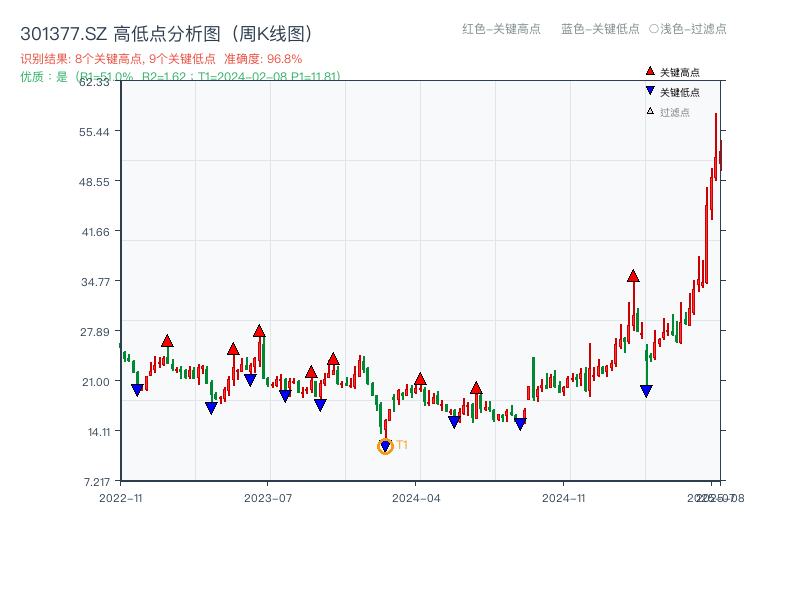Click the 14.11 y-axis label
Screen dimensions: 800x600
click(98, 432)
